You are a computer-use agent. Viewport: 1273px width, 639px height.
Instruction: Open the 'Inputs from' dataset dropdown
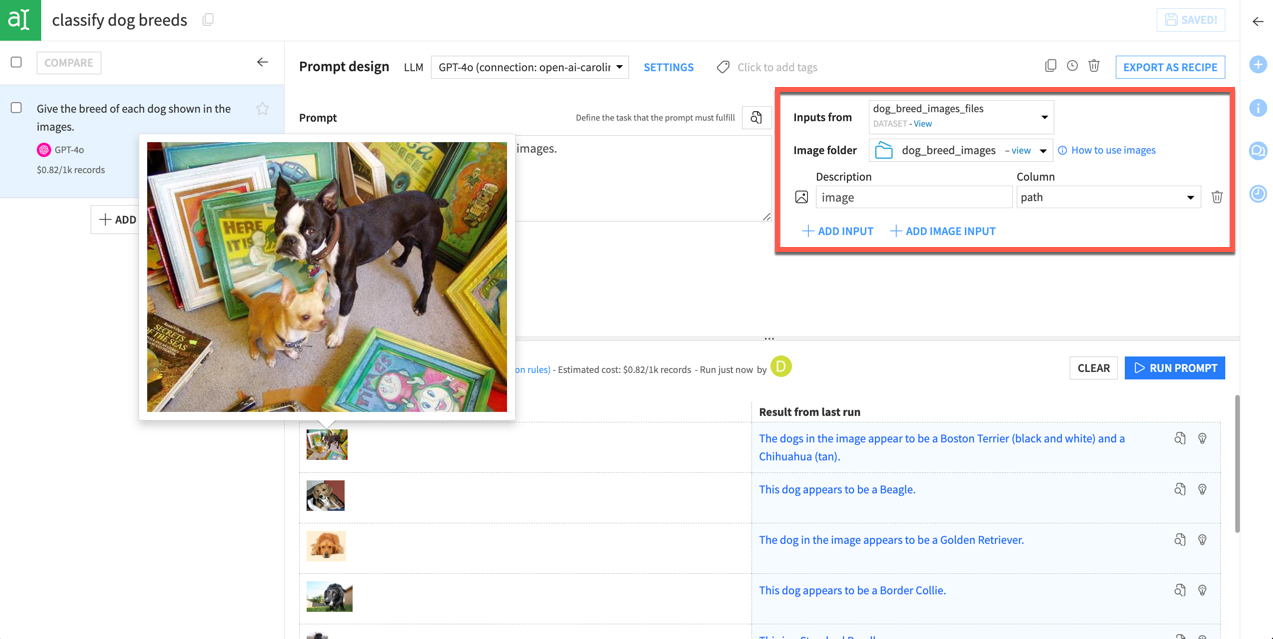(x=961, y=116)
